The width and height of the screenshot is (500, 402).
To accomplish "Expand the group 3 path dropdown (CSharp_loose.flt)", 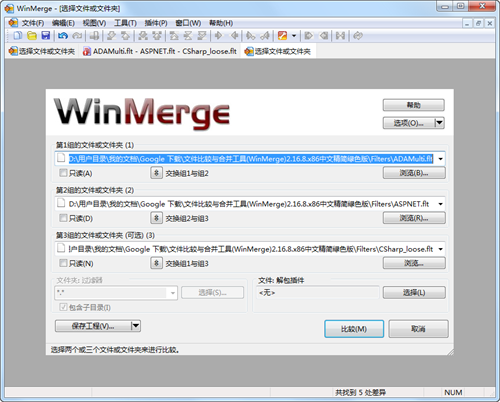I will click(441, 249).
